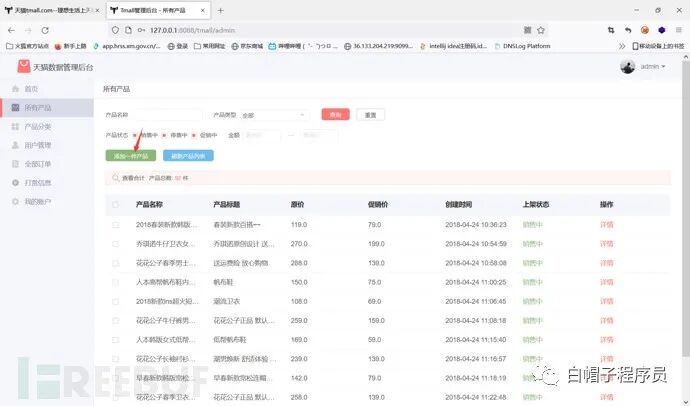This screenshot has height=406, width=690.
Task: Focus the minimum 金额 input field
Action: pyautogui.click(x=262, y=135)
